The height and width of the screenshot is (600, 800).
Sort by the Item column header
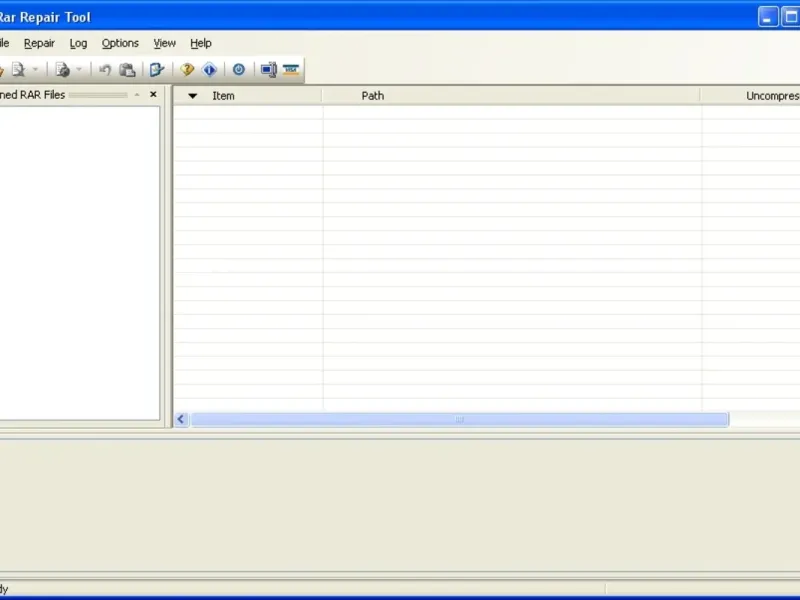tap(248, 96)
